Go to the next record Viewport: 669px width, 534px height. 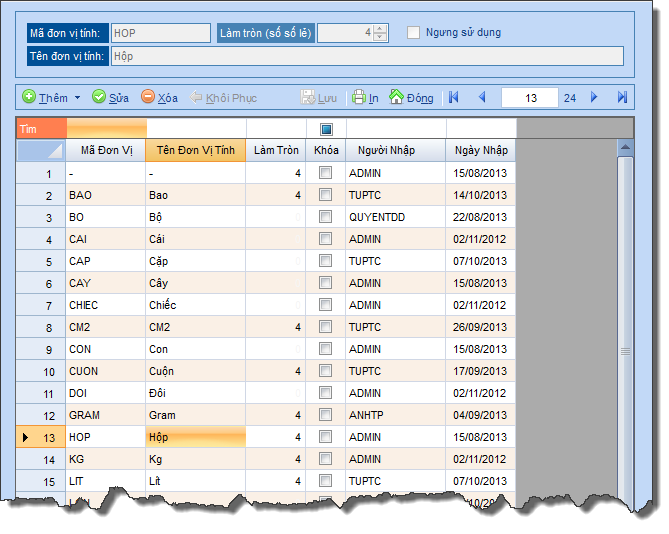pos(595,97)
